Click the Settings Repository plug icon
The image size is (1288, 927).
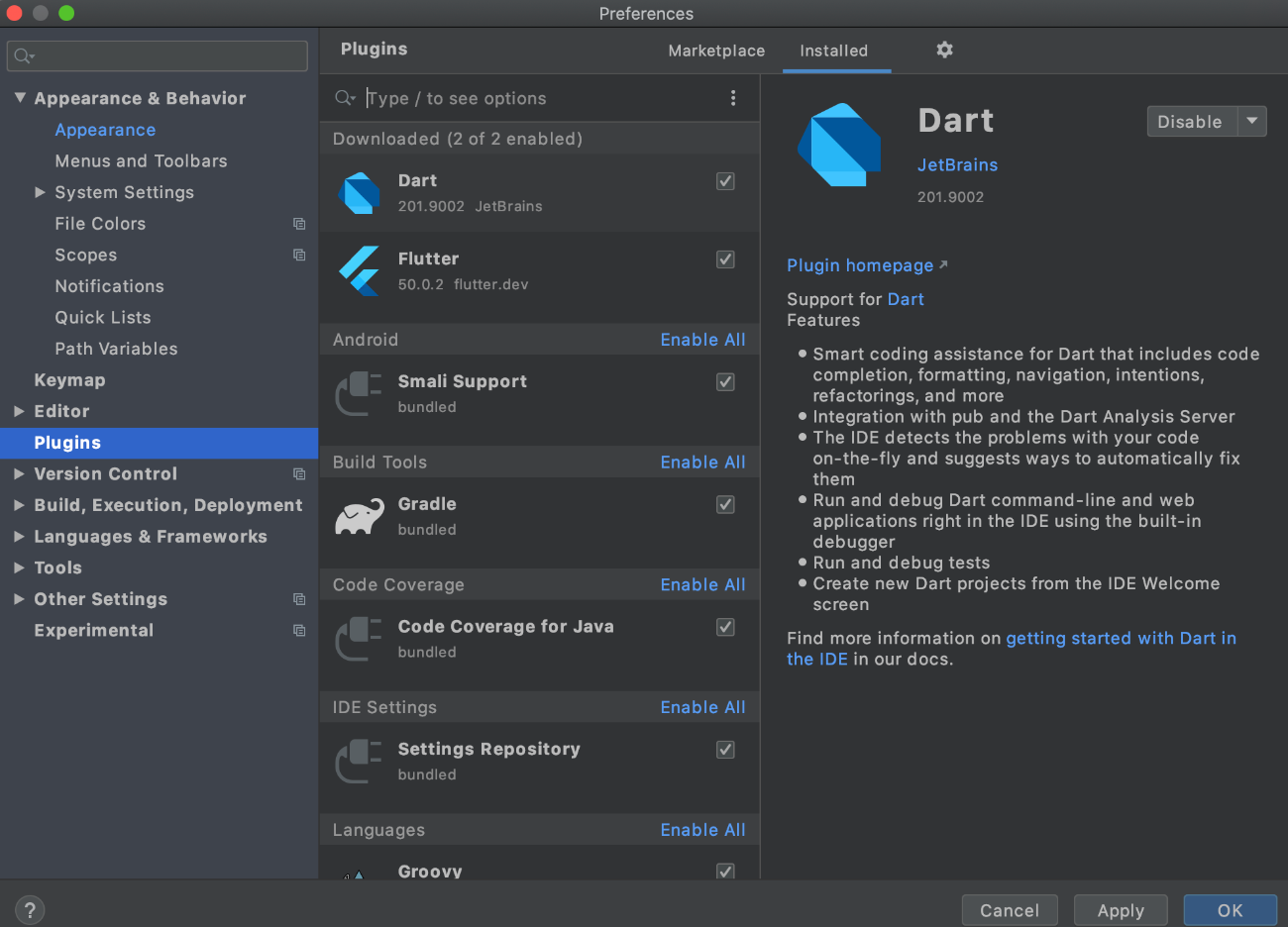pyautogui.click(x=360, y=762)
